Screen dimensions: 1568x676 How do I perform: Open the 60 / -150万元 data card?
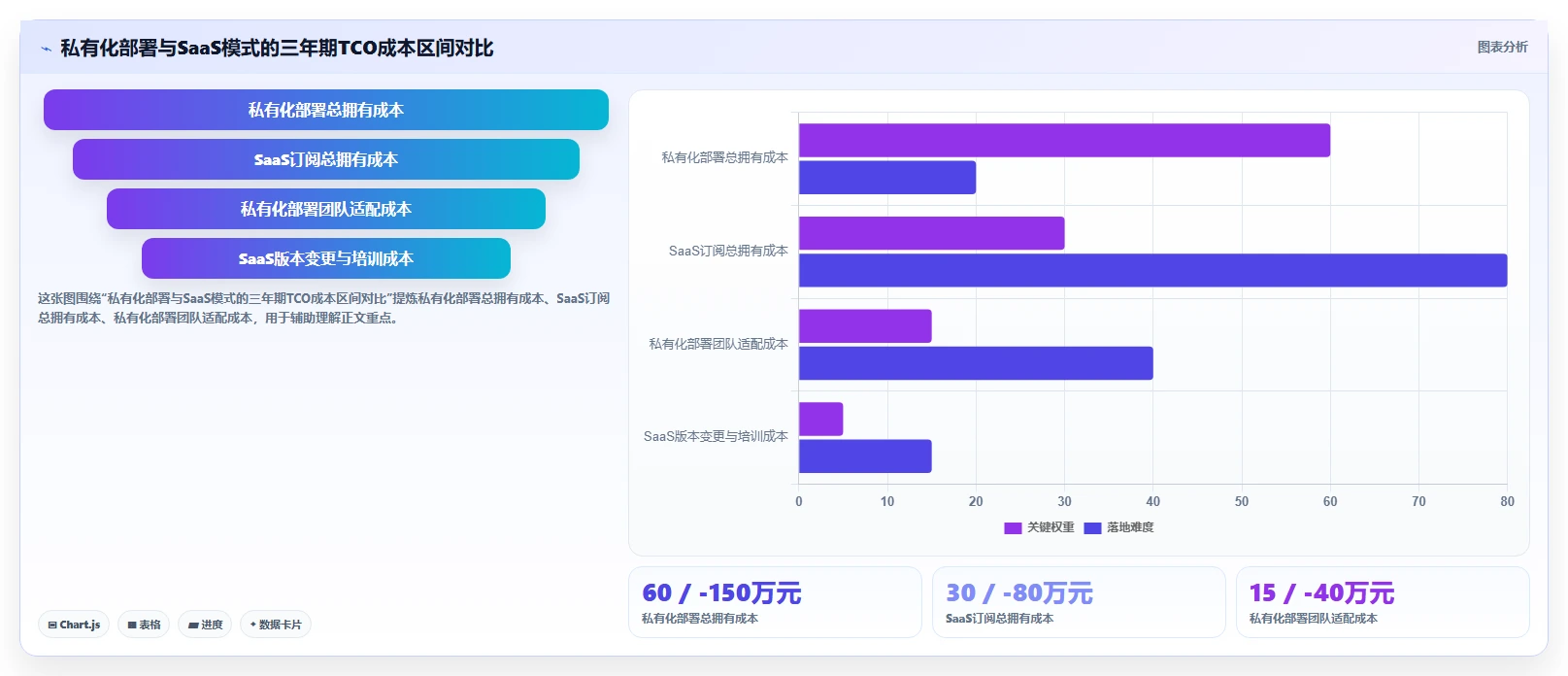pyautogui.click(x=775, y=602)
